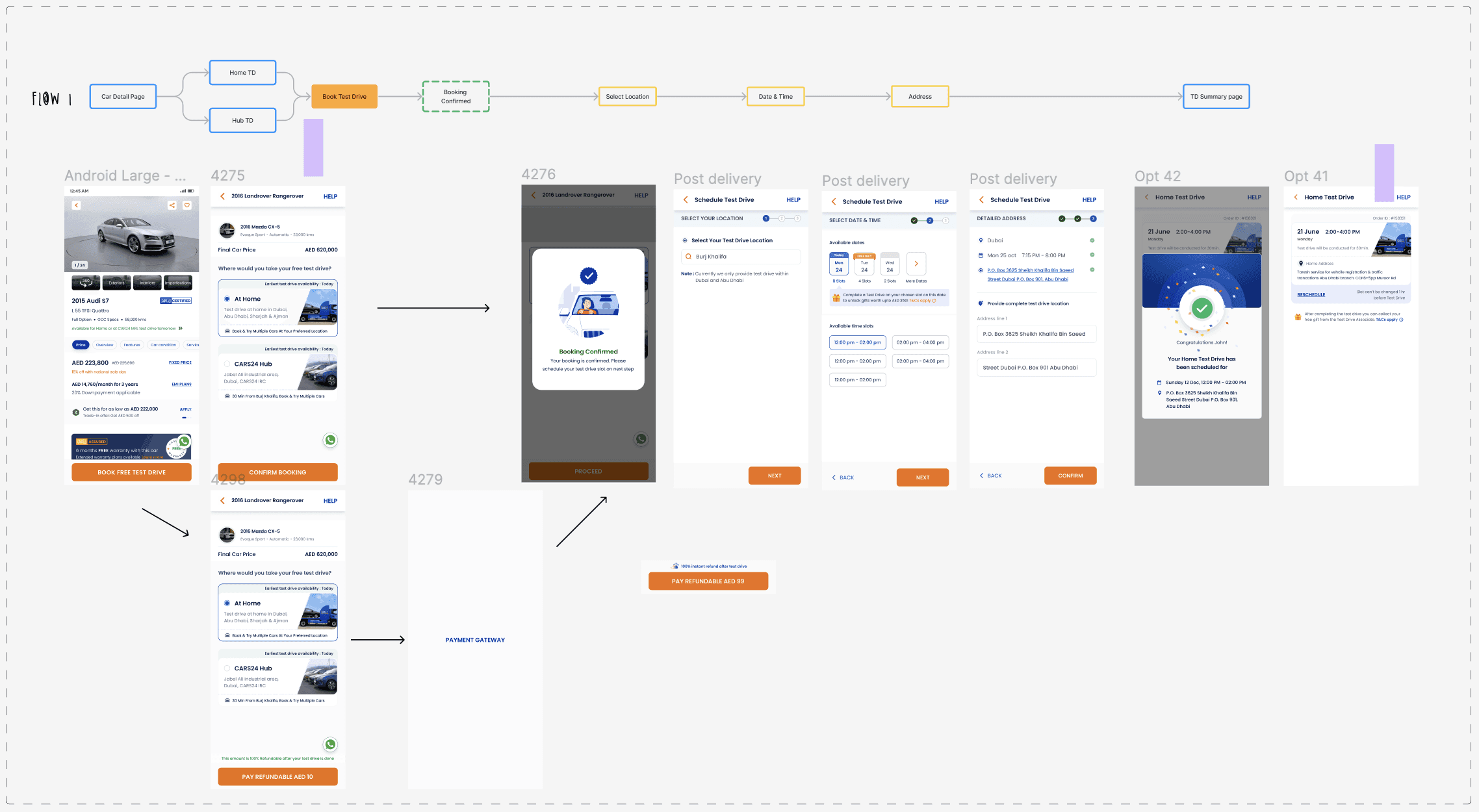Click the share icon on Audi photo
1479x812 pixels.
pos(172,205)
